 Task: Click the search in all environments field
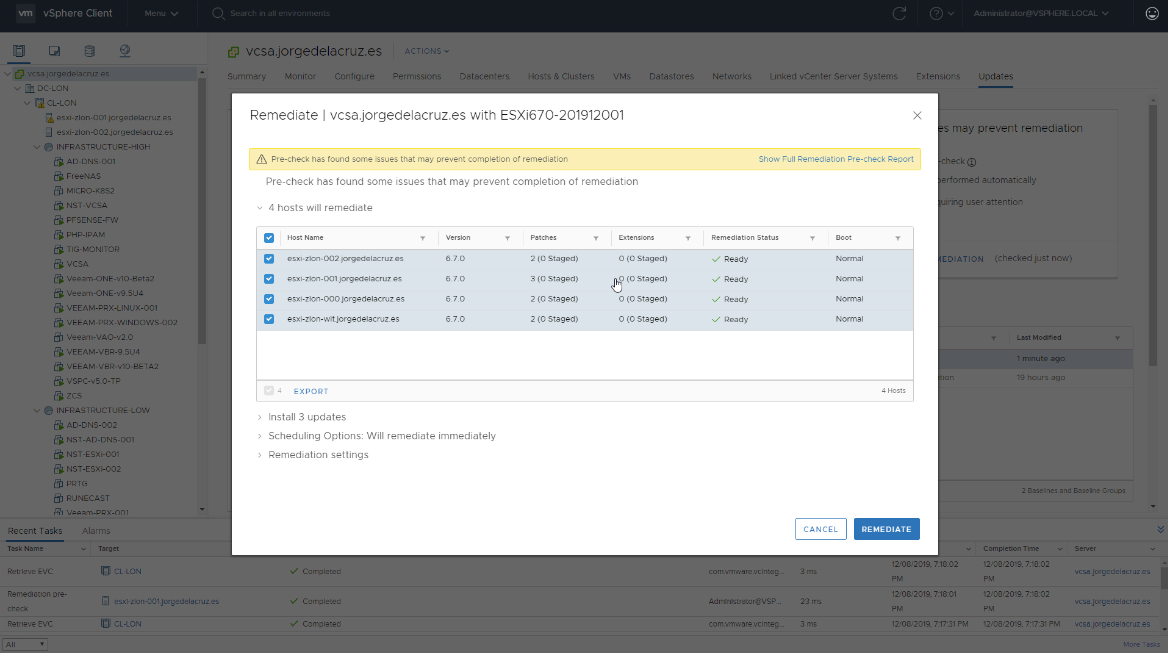(x=280, y=13)
